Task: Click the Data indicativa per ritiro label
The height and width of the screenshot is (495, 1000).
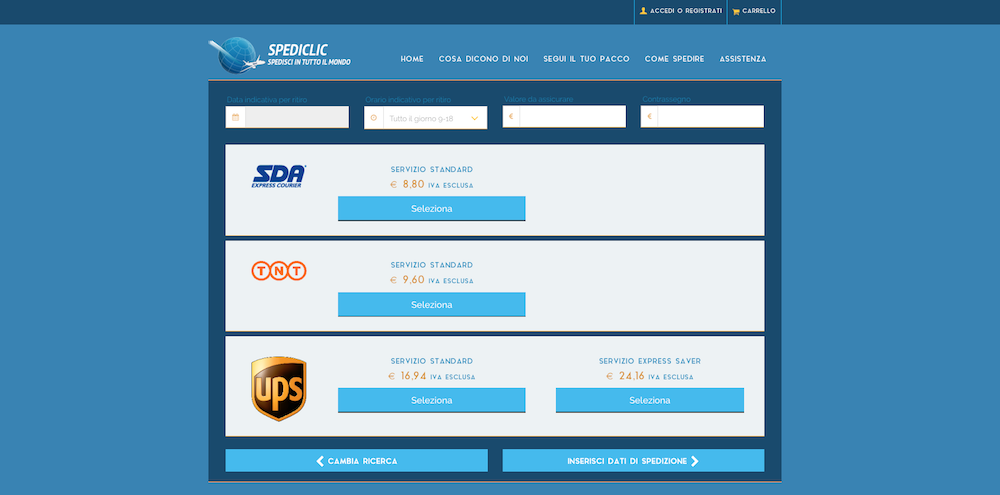Action: pos(267,100)
